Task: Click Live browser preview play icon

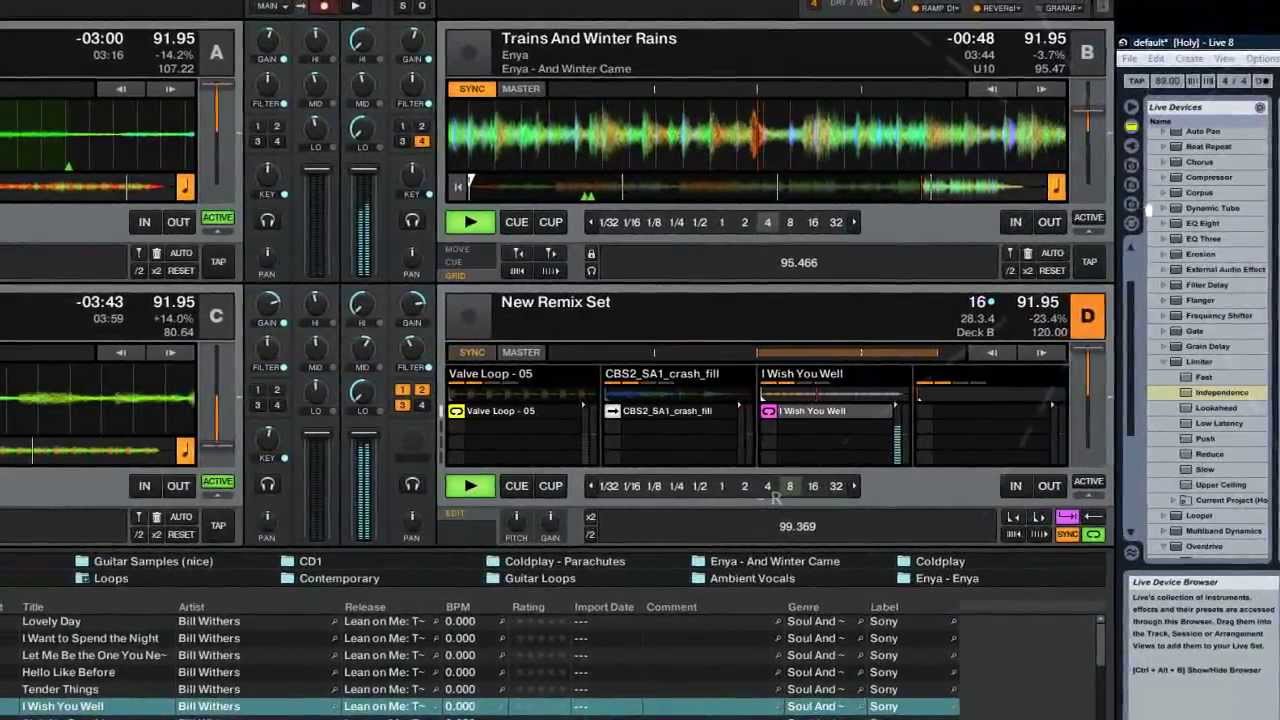Action: [x=1131, y=106]
